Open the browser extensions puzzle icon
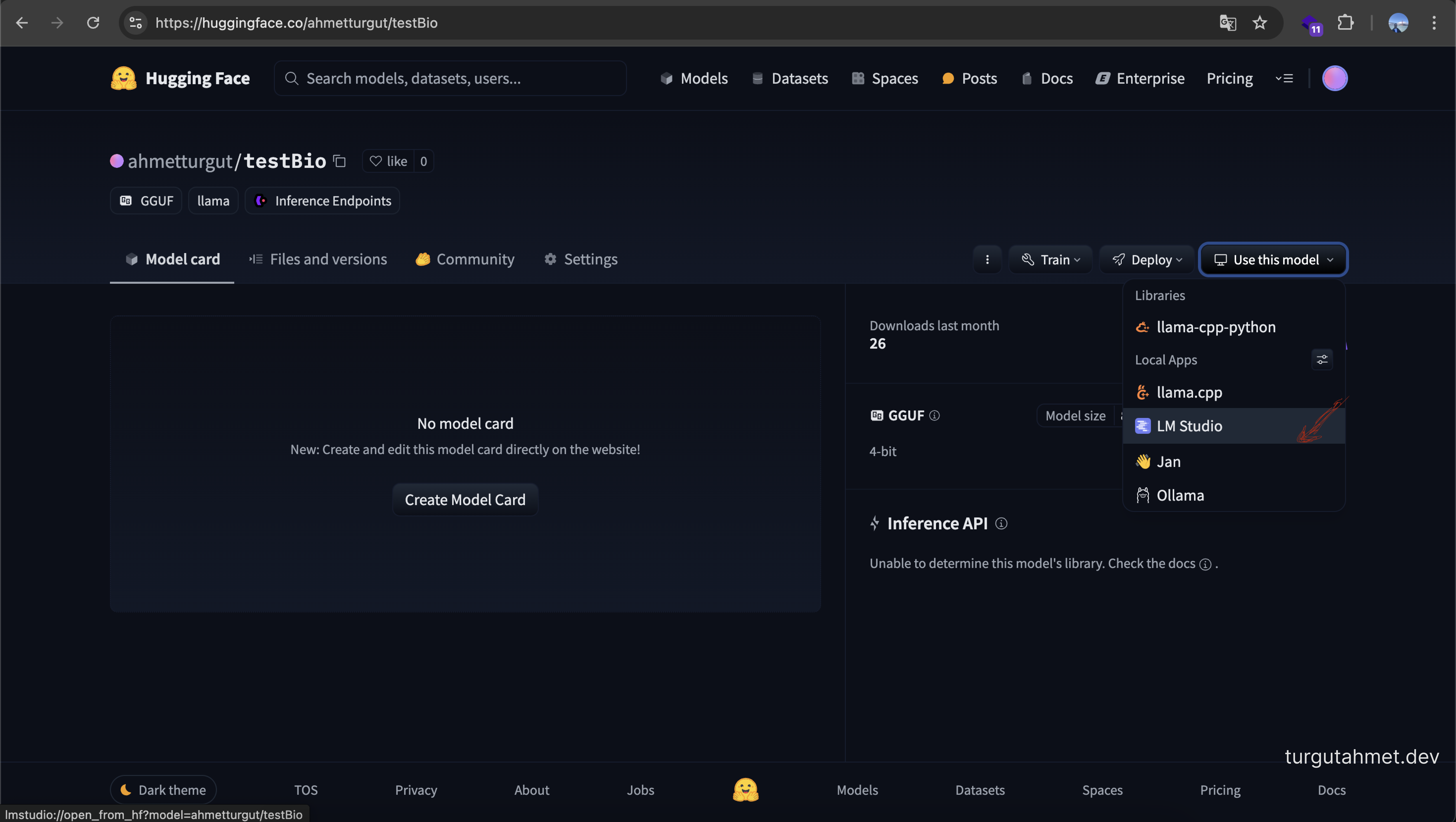Image resolution: width=1456 pixels, height=822 pixels. (x=1345, y=23)
